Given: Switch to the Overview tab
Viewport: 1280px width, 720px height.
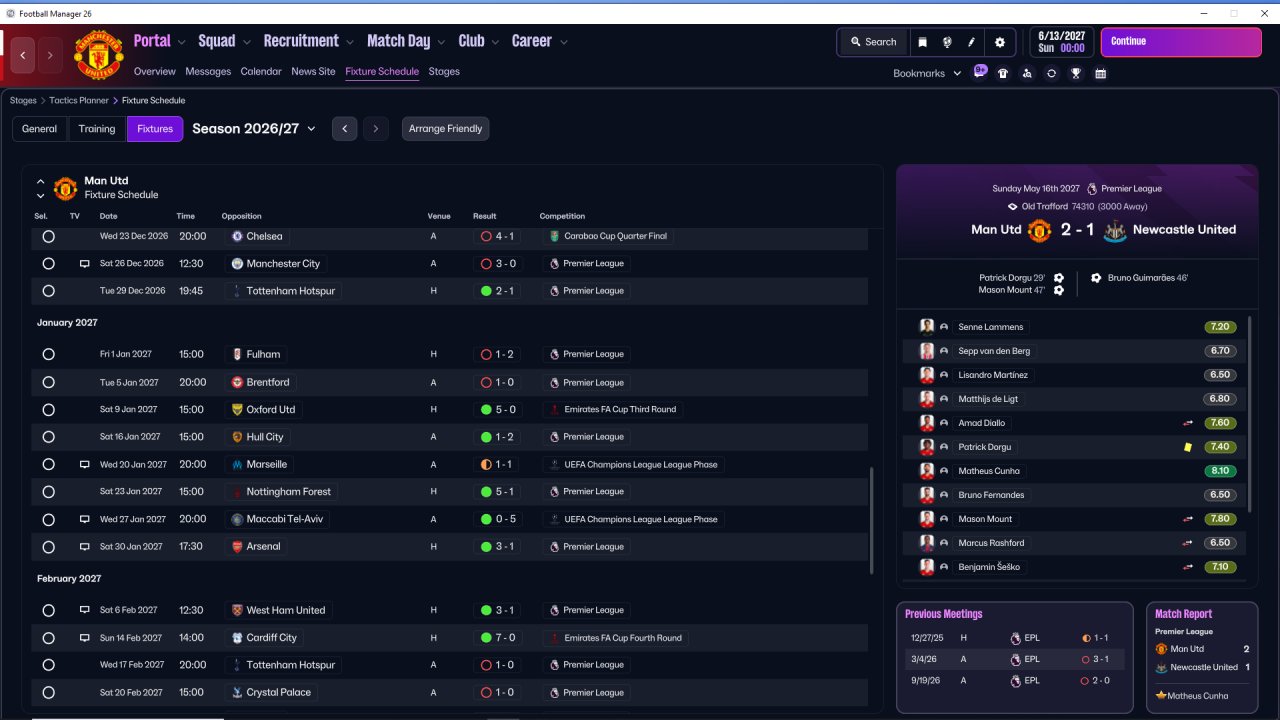Looking at the screenshot, I should click(x=155, y=72).
